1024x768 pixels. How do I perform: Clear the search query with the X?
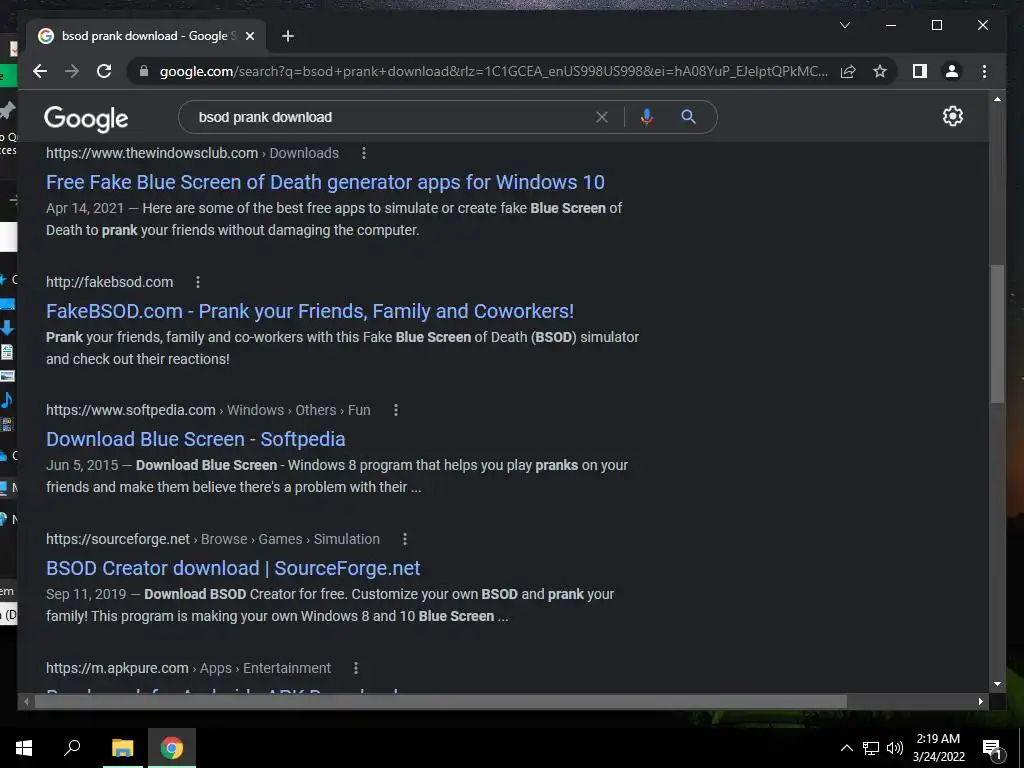(x=601, y=117)
